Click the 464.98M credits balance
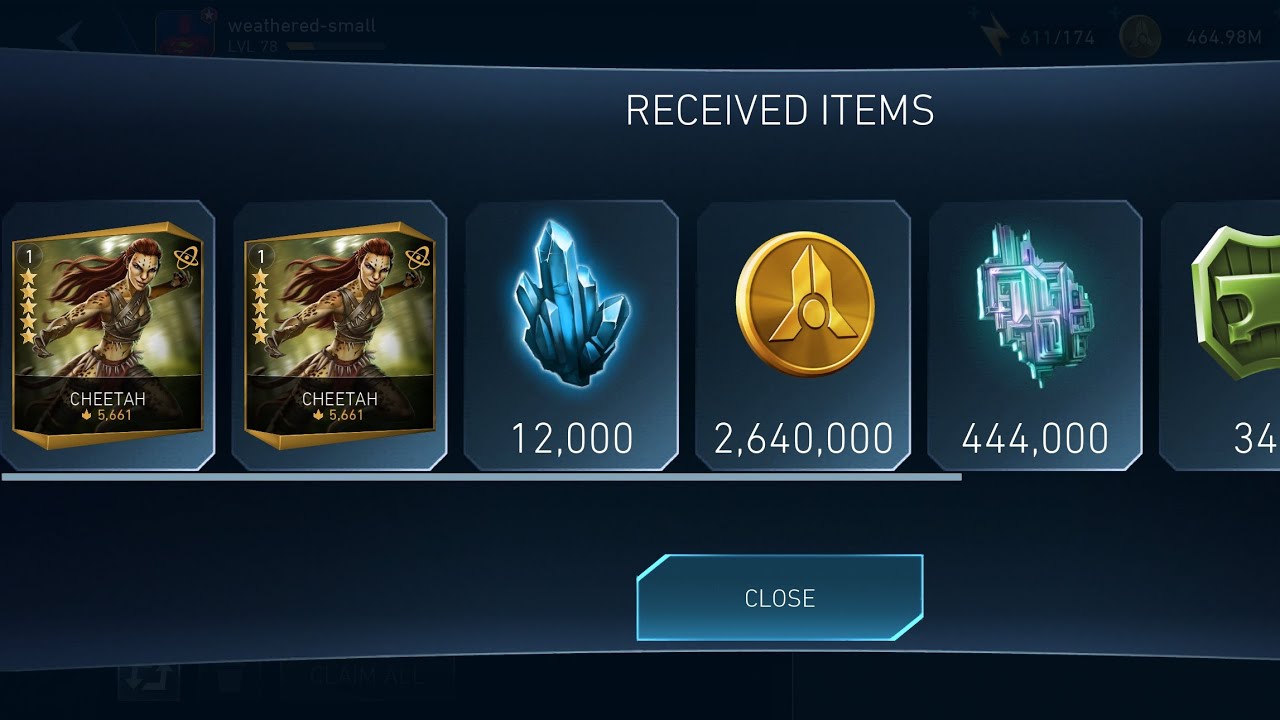The image size is (1280, 720). point(1224,38)
